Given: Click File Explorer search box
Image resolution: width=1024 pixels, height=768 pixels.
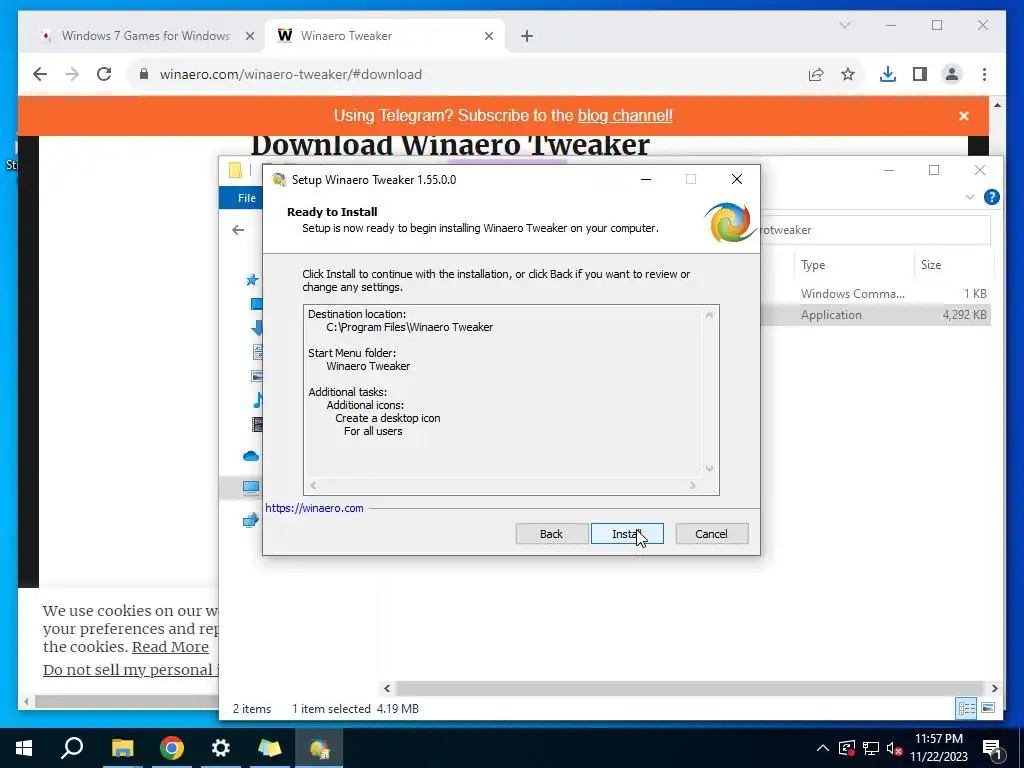Looking at the screenshot, I should click(x=874, y=230).
